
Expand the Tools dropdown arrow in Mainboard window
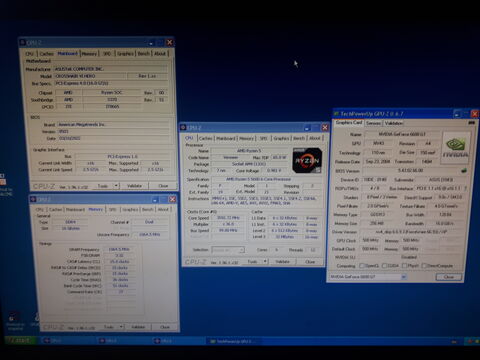116,185
